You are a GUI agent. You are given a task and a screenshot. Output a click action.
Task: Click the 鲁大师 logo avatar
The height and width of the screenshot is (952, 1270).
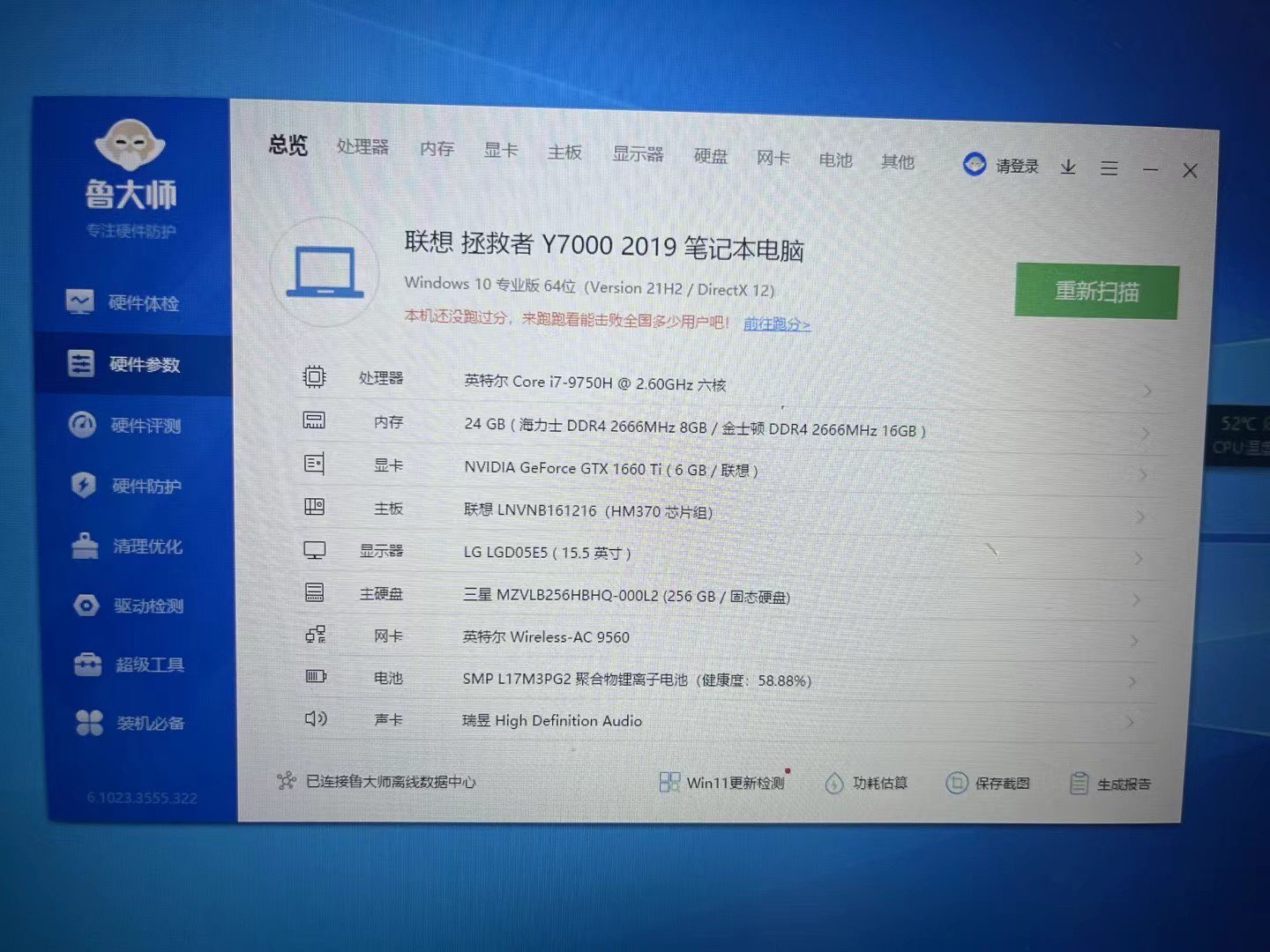[x=131, y=146]
